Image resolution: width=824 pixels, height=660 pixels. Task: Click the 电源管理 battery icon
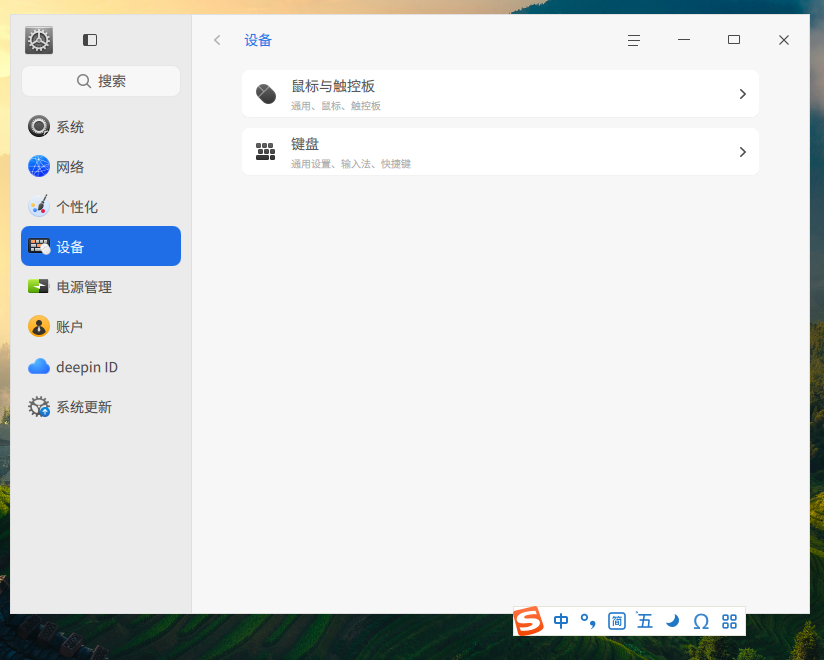(x=38, y=286)
